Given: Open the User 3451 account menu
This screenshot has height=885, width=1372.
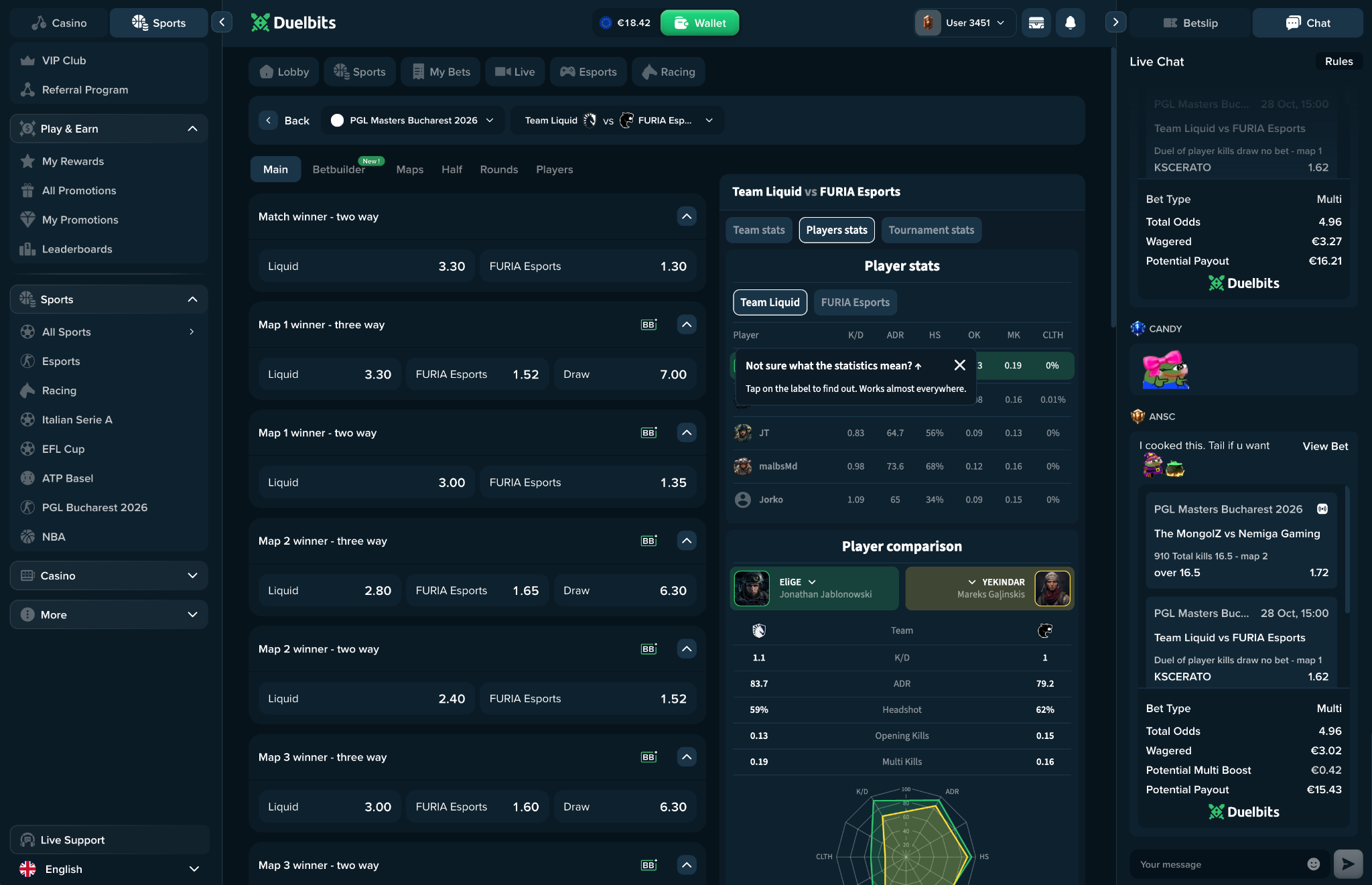Looking at the screenshot, I should pos(965,23).
